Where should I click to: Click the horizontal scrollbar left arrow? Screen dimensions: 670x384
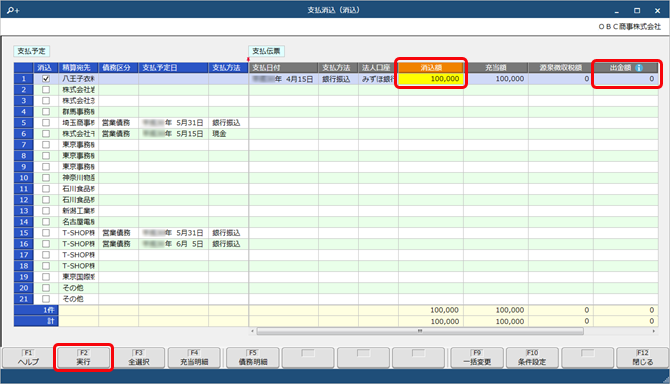253,331
